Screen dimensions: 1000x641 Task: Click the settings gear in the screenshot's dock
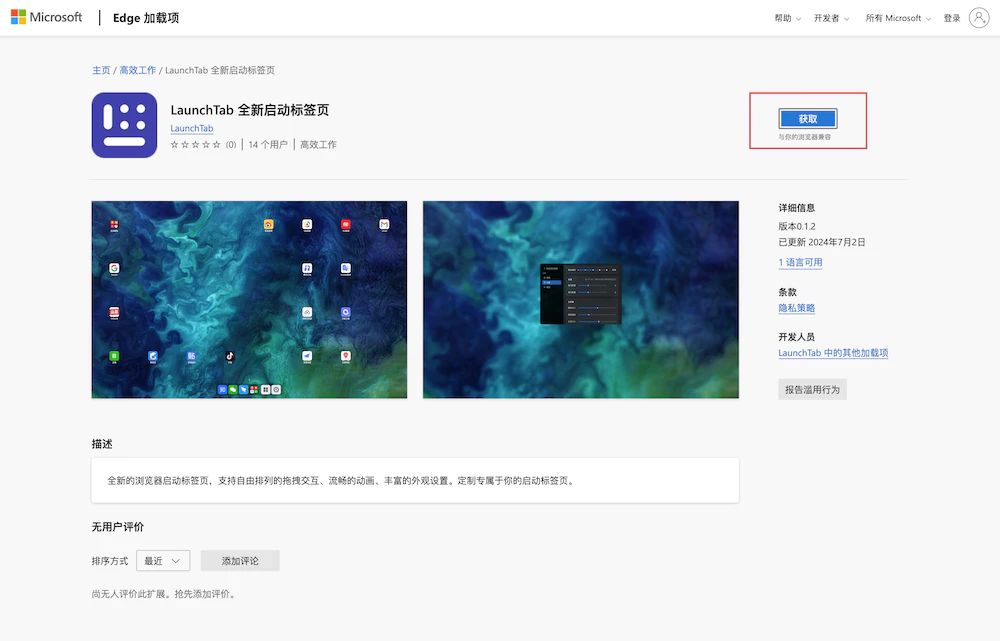click(x=276, y=389)
